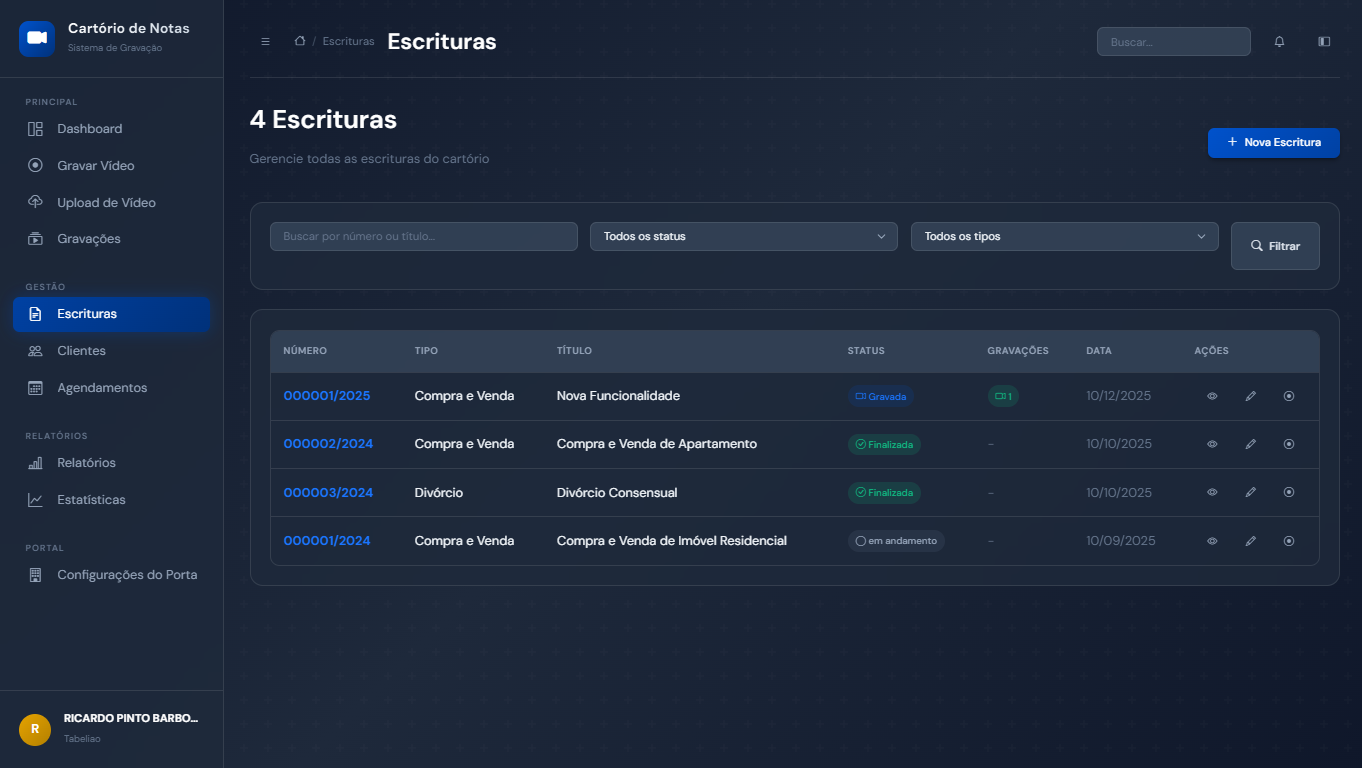
Task: Click the Nova Escritura button
Action: pos(1274,143)
